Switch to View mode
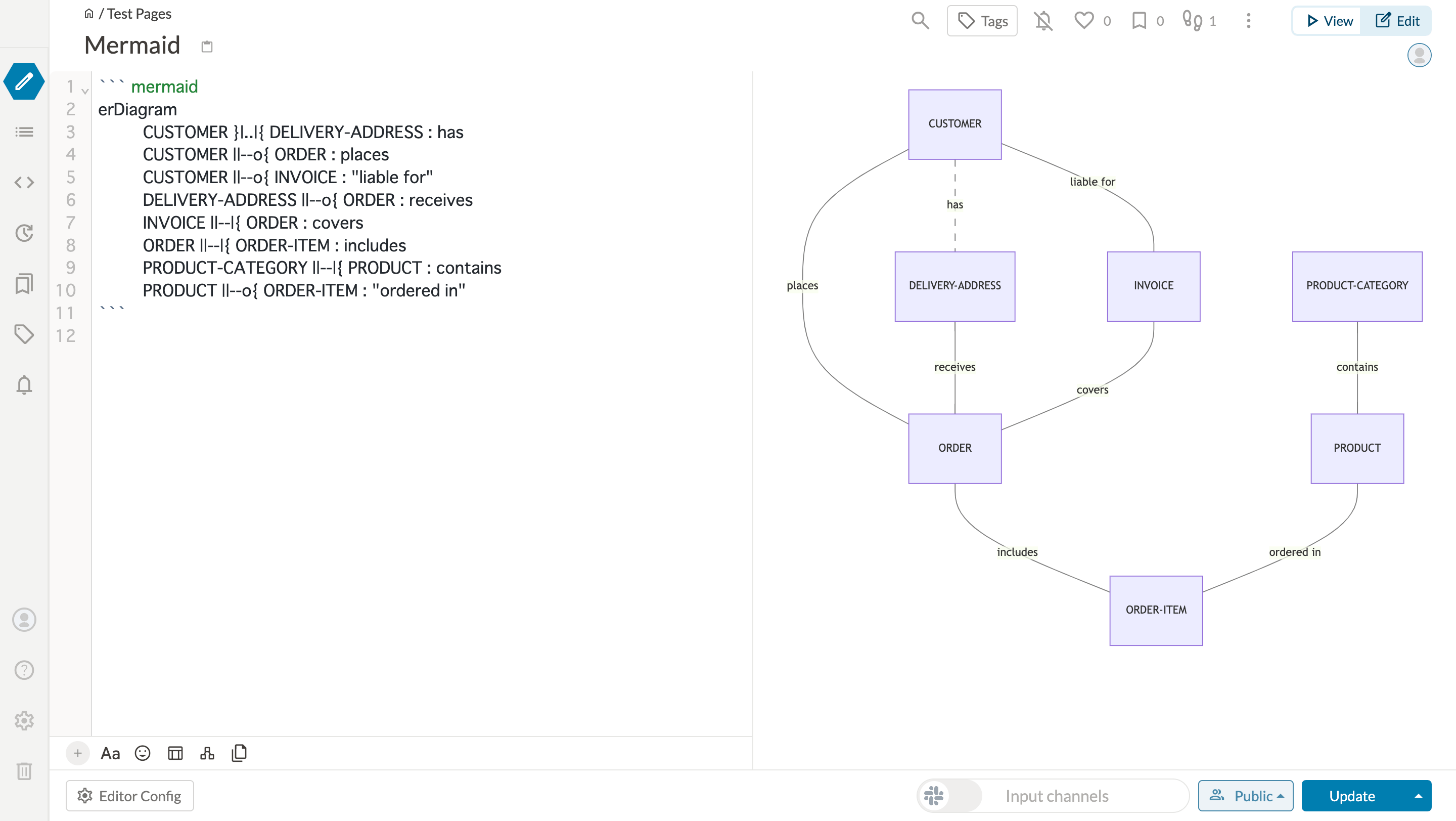This screenshot has width=1456, height=821. tap(1329, 21)
